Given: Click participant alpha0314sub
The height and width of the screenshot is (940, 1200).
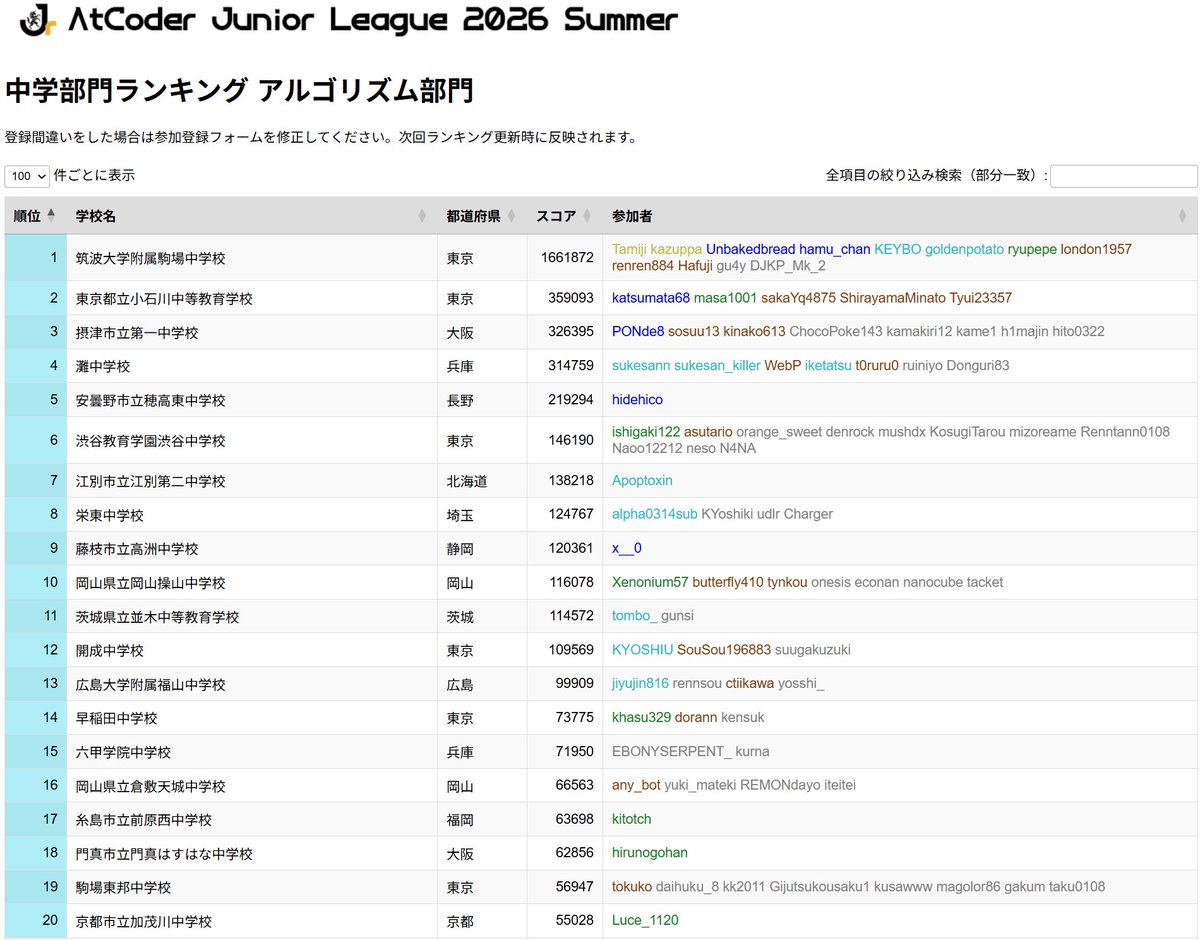Looking at the screenshot, I should pyautogui.click(x=655, y=515).
